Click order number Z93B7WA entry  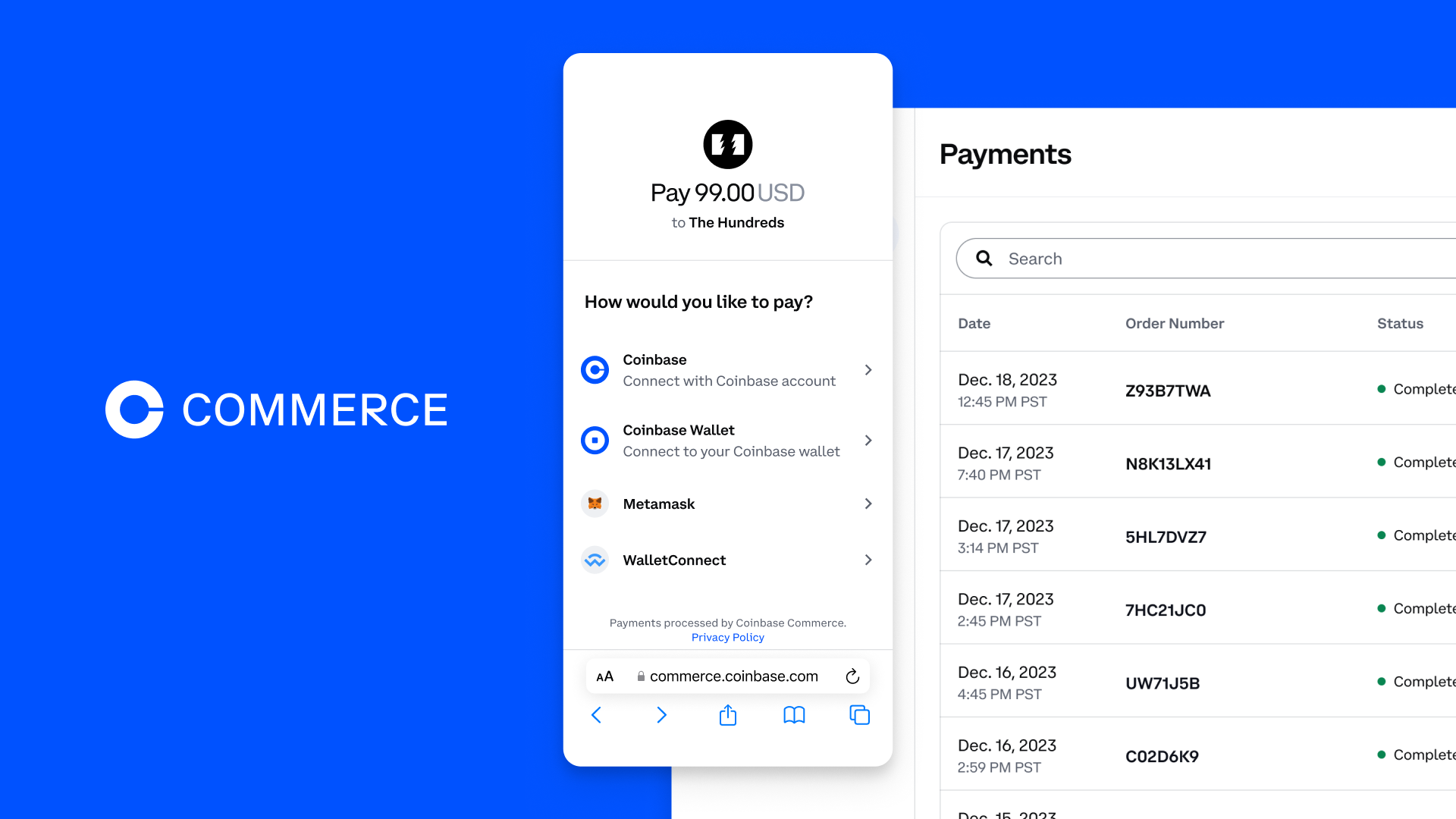coord(1167,390)
